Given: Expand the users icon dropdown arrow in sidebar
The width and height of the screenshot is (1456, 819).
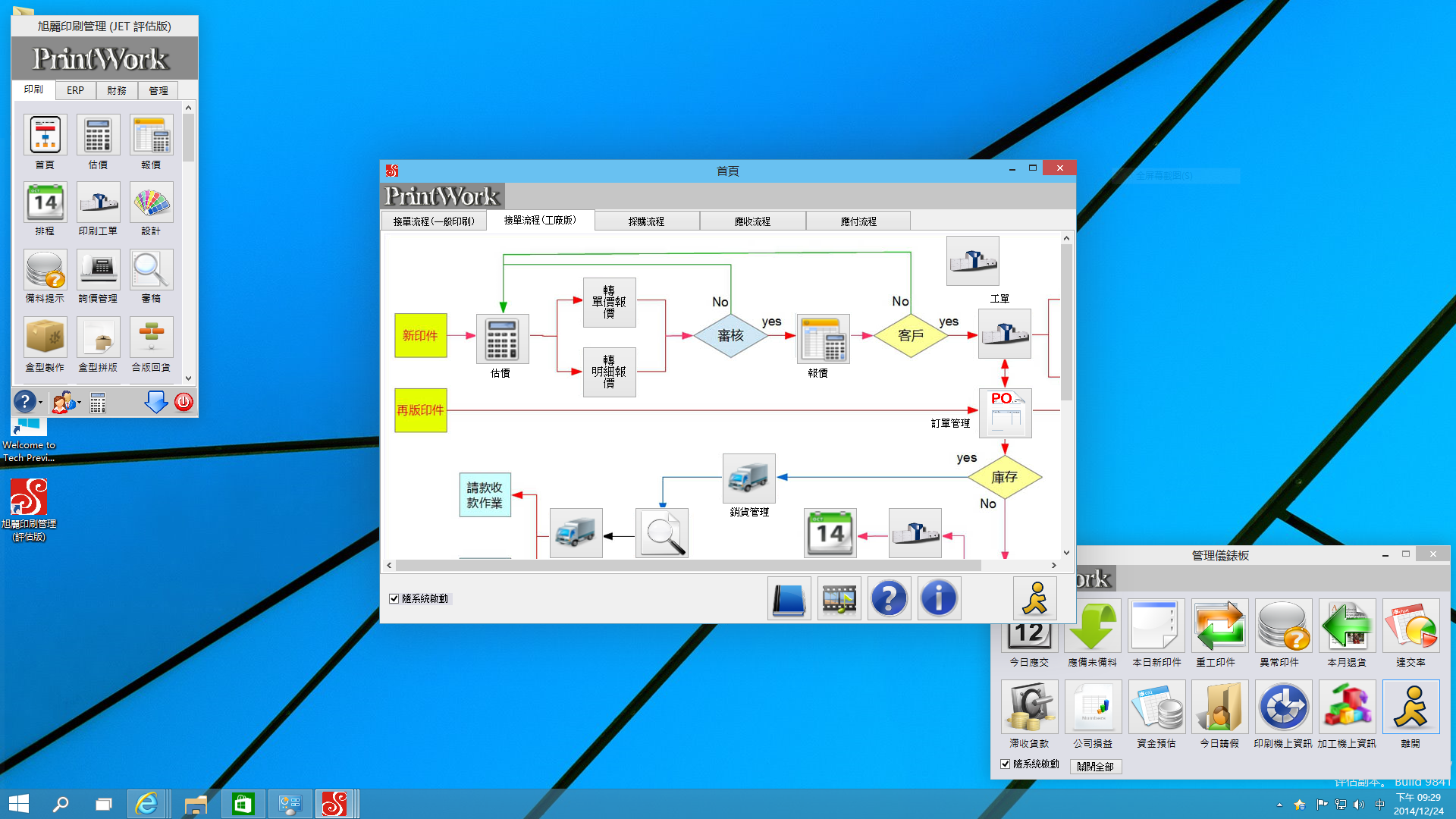Looking at the screenshot, I should coord(79,403).
